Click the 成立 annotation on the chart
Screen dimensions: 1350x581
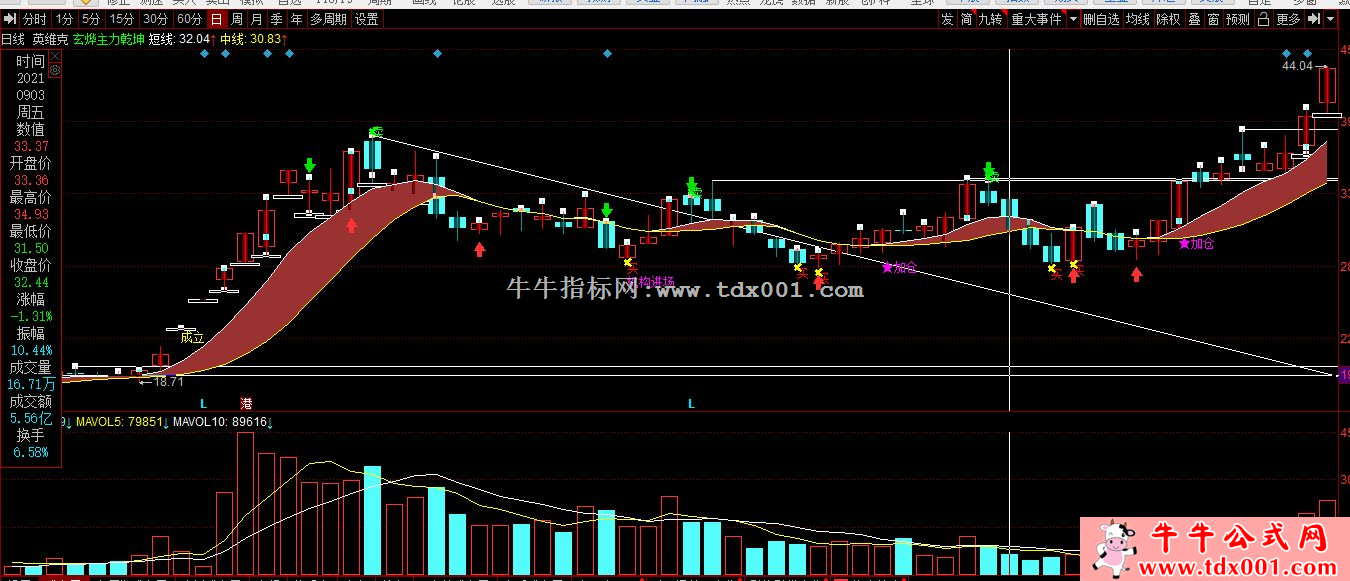coord(192,338)
